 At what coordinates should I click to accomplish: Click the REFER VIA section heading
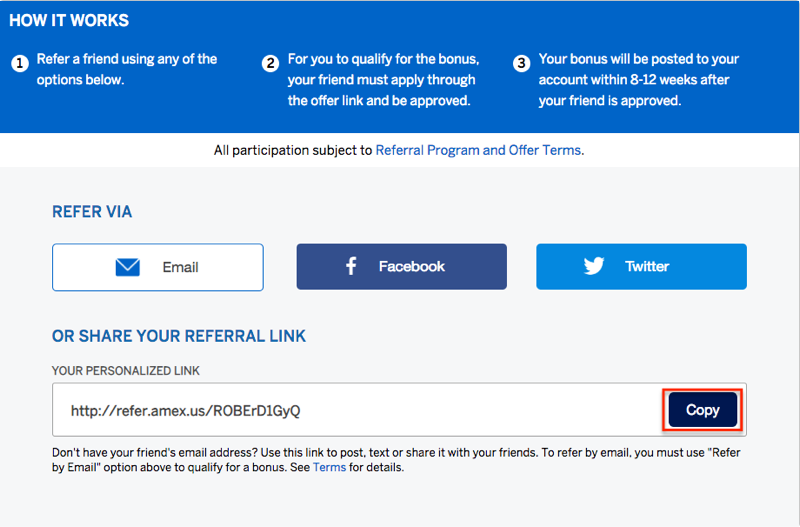click(92, 212)
